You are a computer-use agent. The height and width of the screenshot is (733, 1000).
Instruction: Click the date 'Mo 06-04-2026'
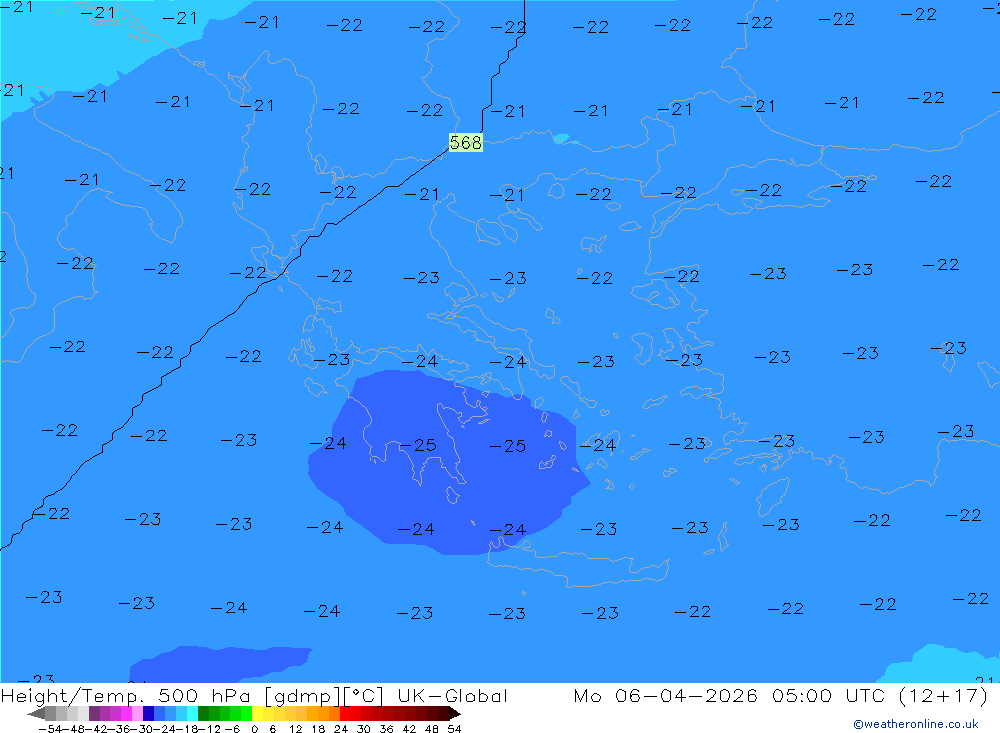tap(665, 696)
